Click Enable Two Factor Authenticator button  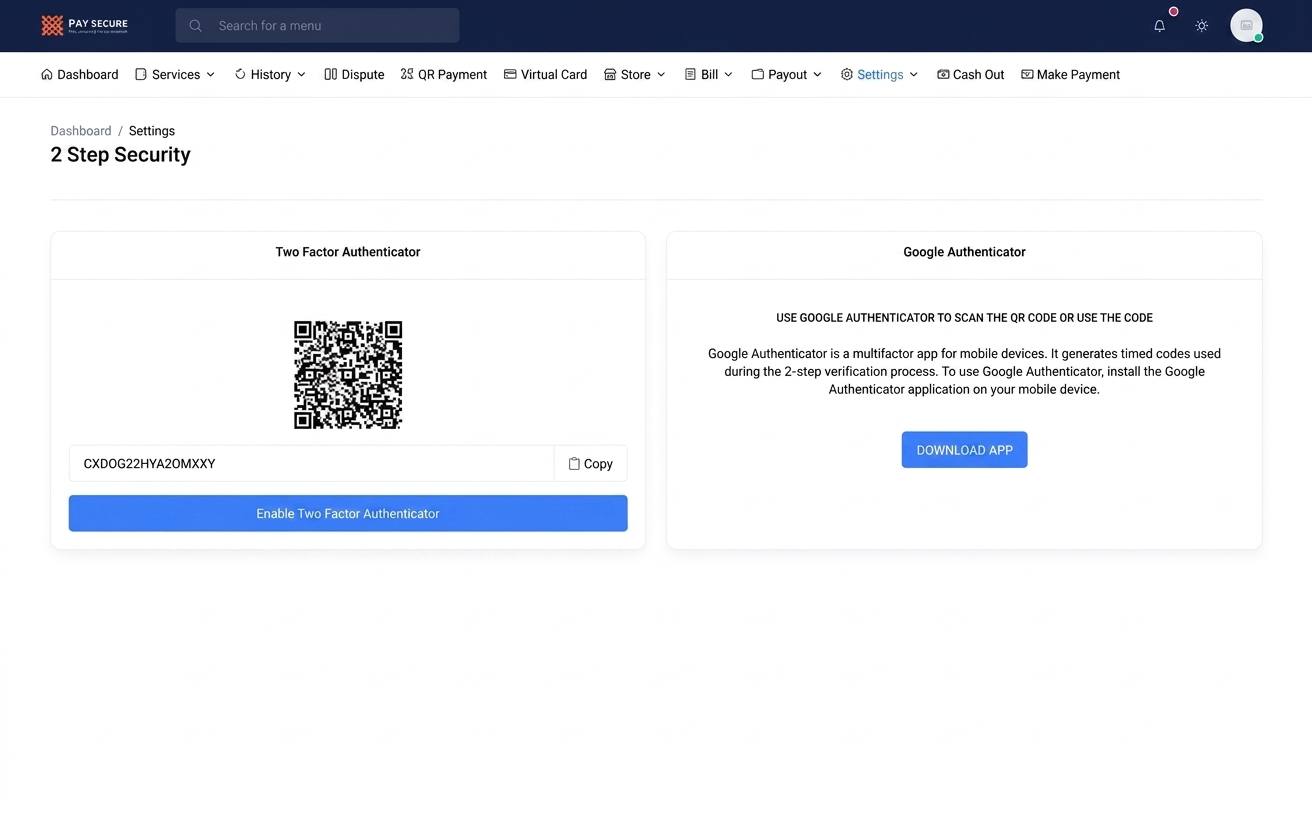click(348, 513)
